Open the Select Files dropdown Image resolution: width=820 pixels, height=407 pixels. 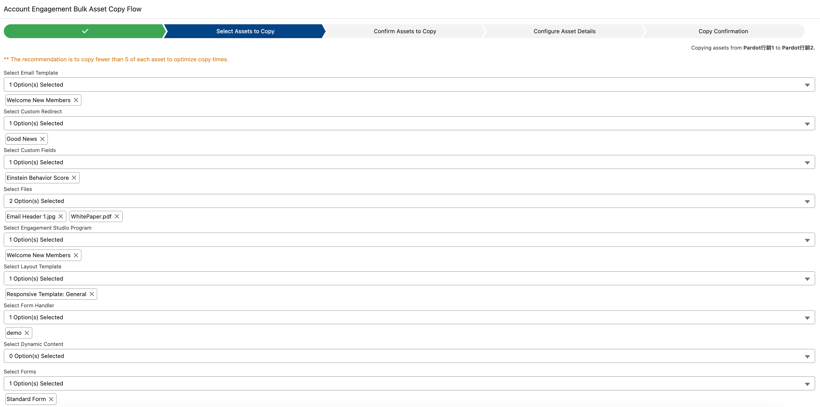pos(408,201)
